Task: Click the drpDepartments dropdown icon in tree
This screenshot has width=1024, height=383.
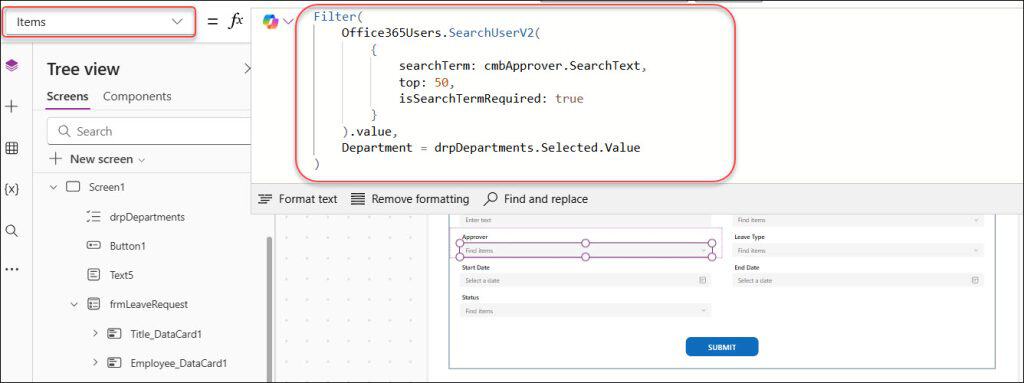Action: point(93,217)
